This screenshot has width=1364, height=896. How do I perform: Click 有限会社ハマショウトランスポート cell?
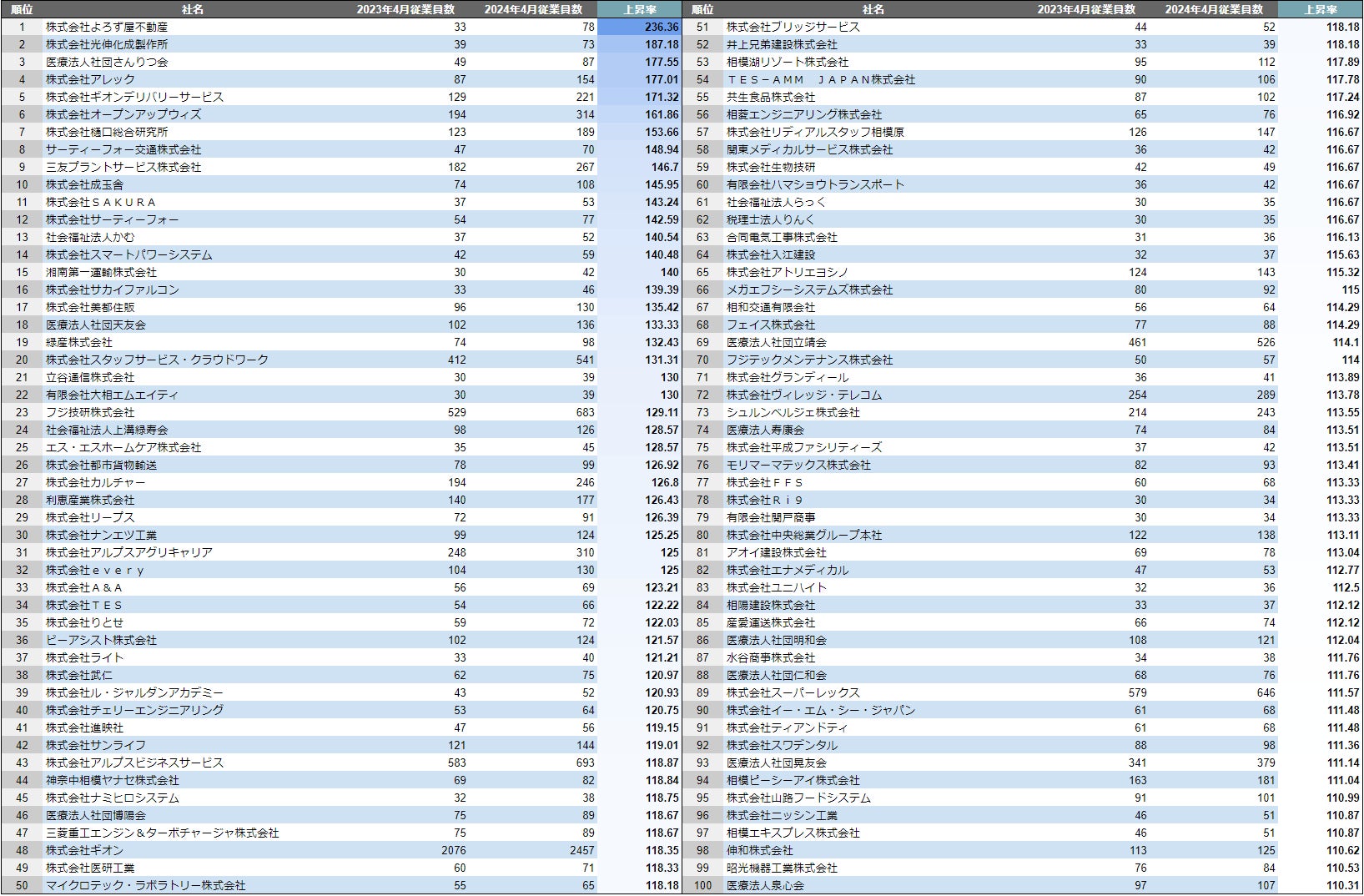(815, 184)
